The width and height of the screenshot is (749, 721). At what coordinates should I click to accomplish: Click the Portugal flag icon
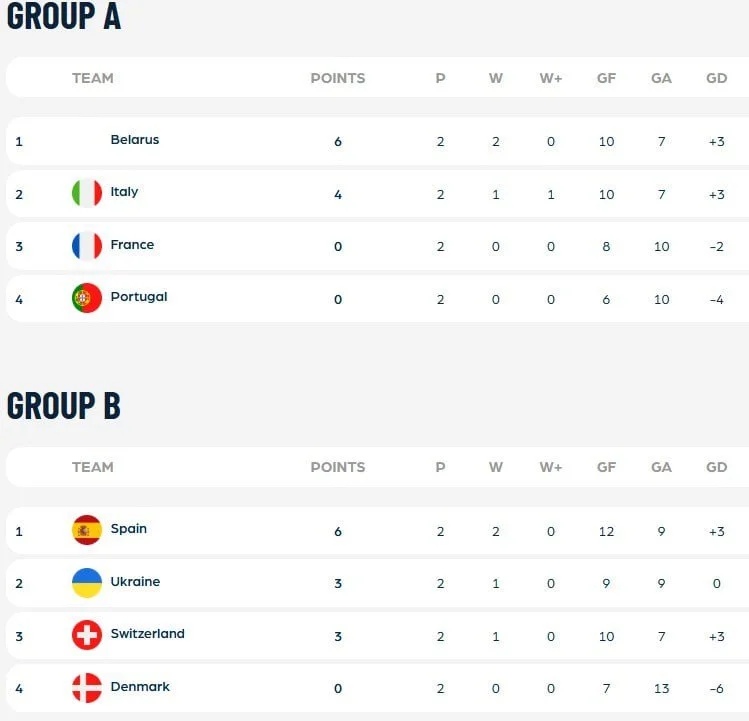pyautogui.click(x=86, y=298)
